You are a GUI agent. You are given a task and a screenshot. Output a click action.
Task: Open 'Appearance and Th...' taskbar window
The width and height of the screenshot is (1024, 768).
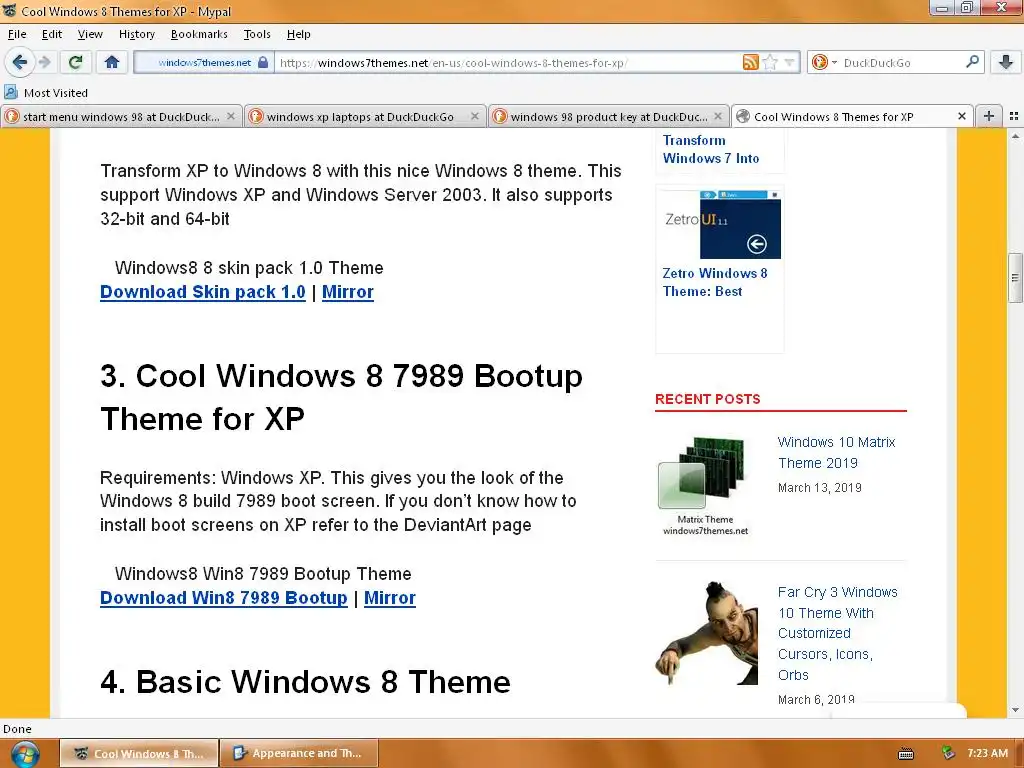point(299,753)
